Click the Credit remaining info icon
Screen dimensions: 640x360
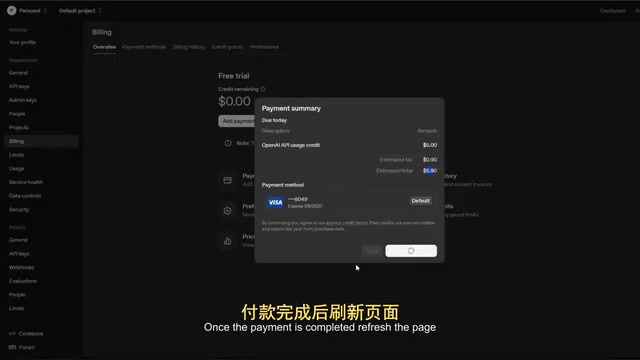263,89
